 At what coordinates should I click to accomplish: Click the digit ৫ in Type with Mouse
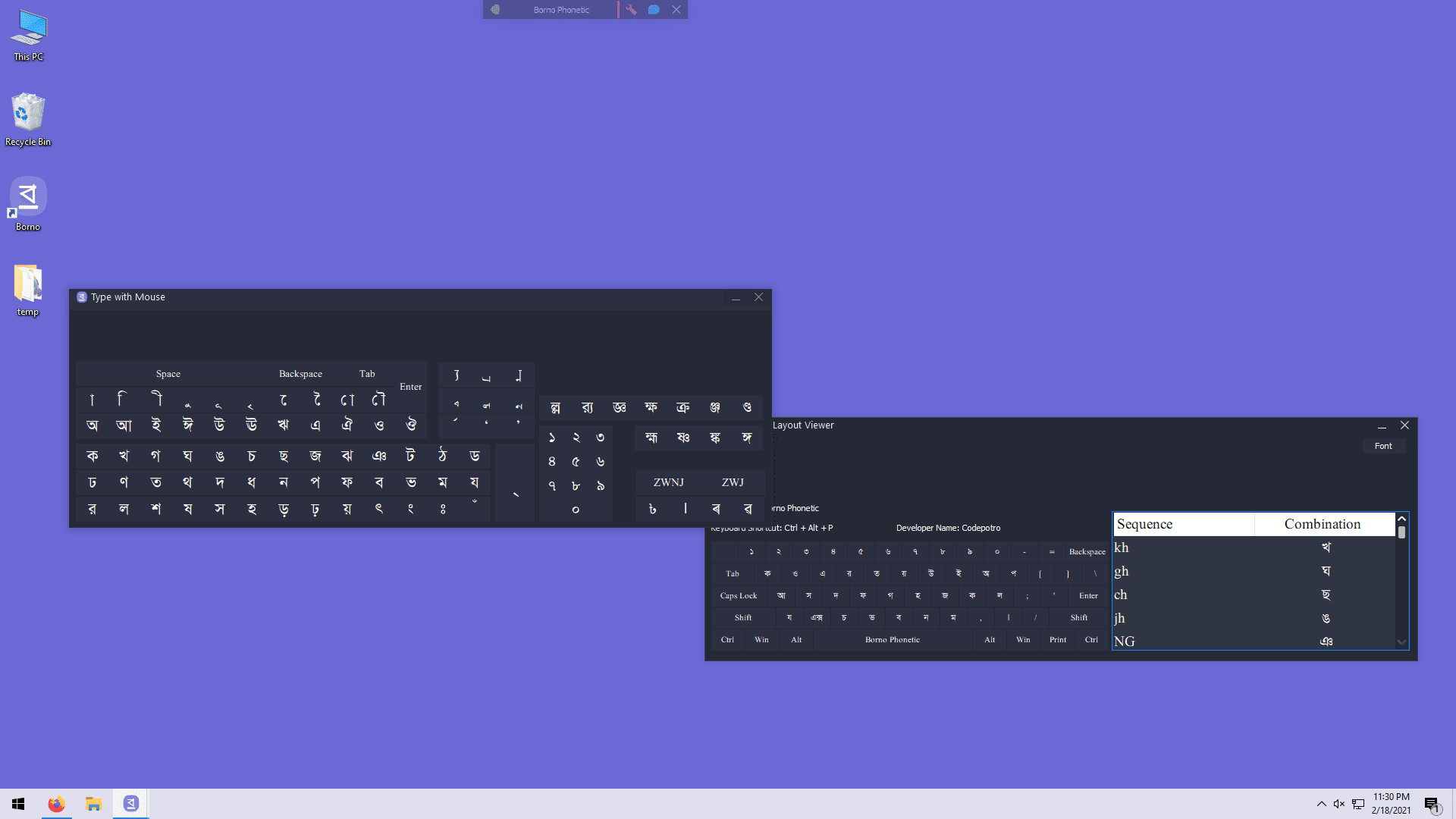tap(576, 462)
